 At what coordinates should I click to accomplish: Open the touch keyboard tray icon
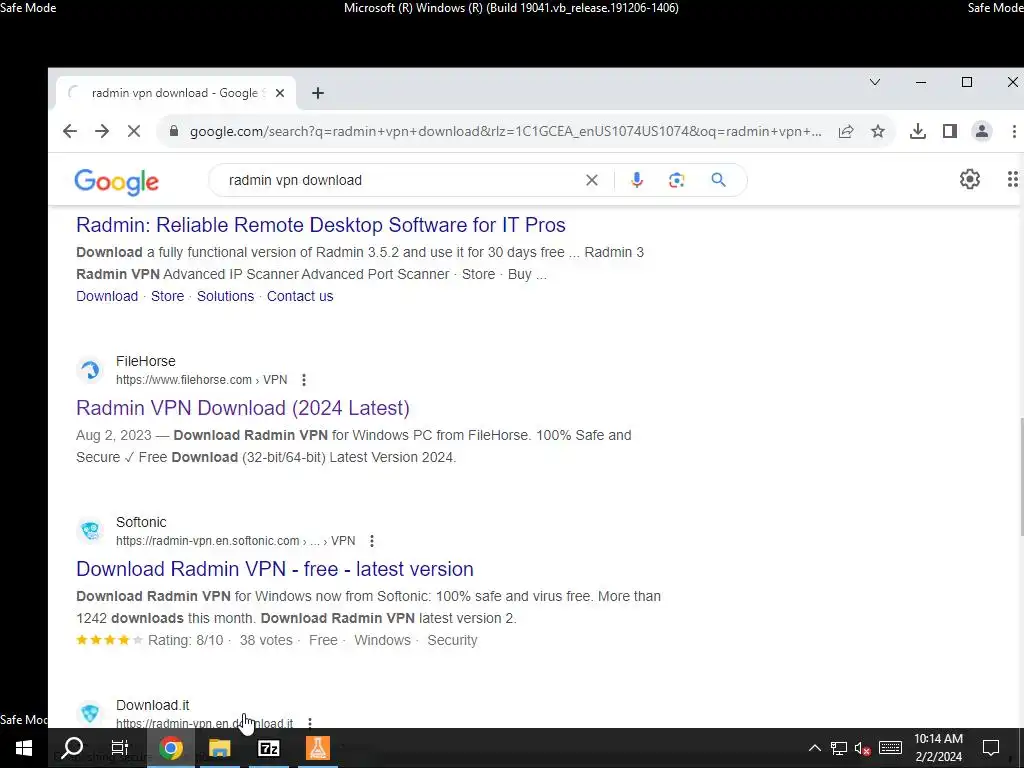(x=890, y=748)
